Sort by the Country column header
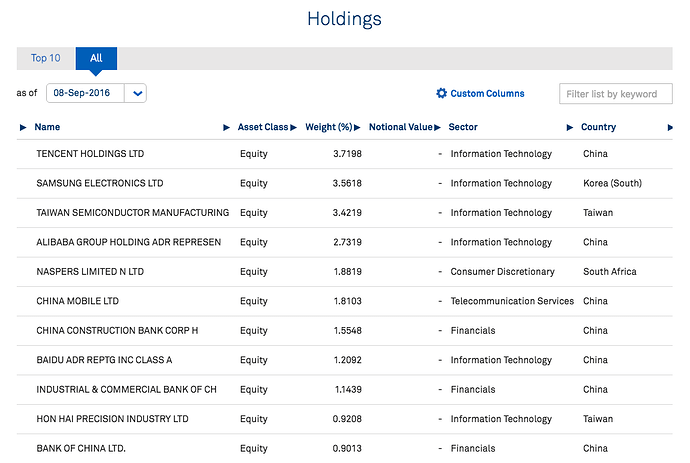Viewport: 690px width, 463px height. [x=598, y=127]
